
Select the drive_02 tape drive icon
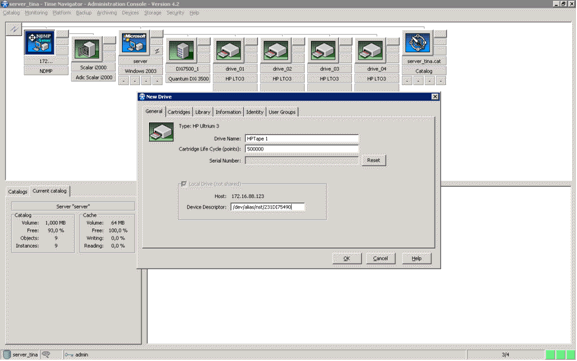[275, 50]
